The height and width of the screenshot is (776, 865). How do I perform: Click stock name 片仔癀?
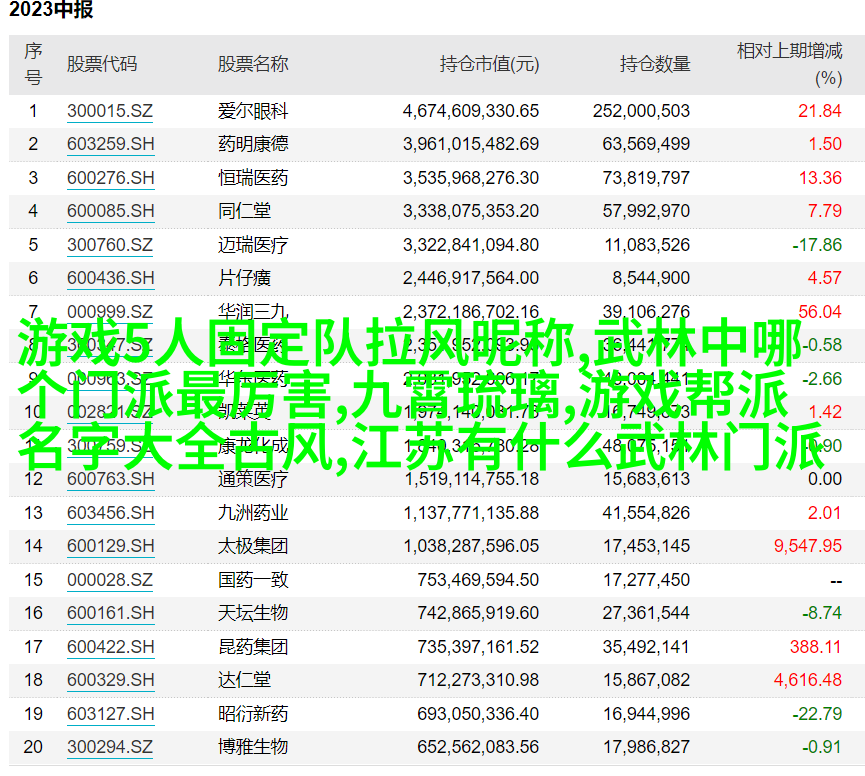244,278
